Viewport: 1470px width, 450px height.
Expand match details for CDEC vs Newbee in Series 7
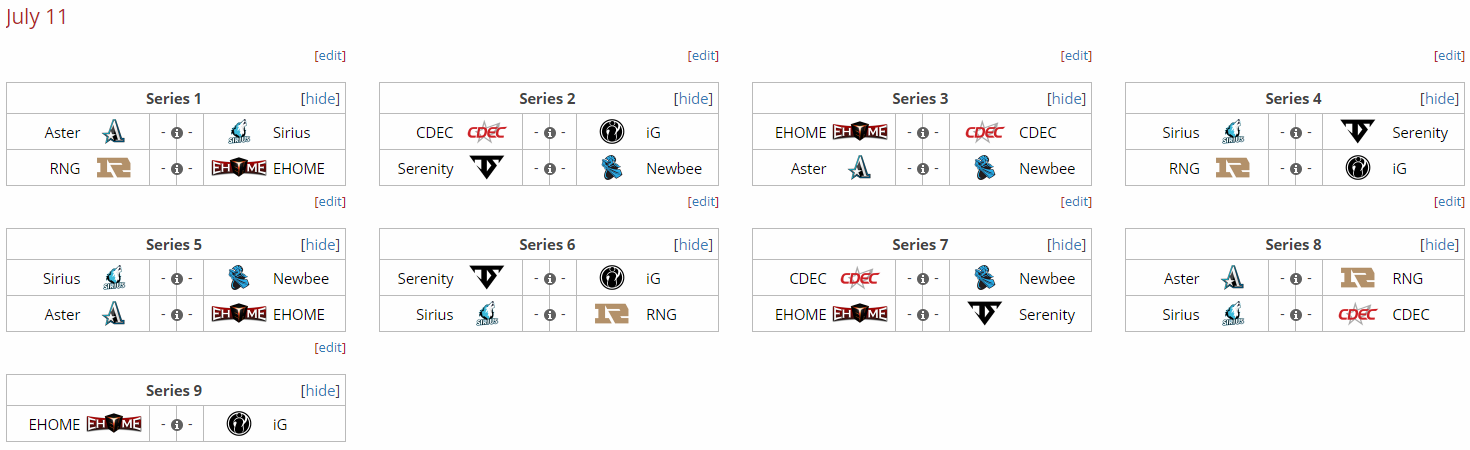coord(922,278)
